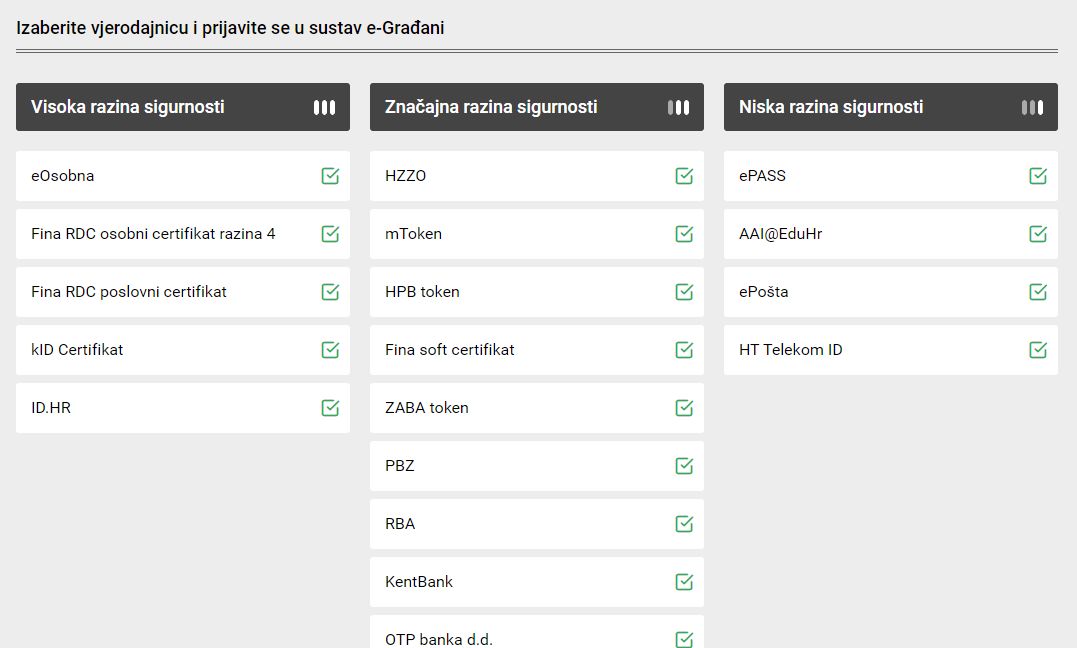
Task: Log in with Fina RDC poslovni certifikat
Action: click(183, 292)
